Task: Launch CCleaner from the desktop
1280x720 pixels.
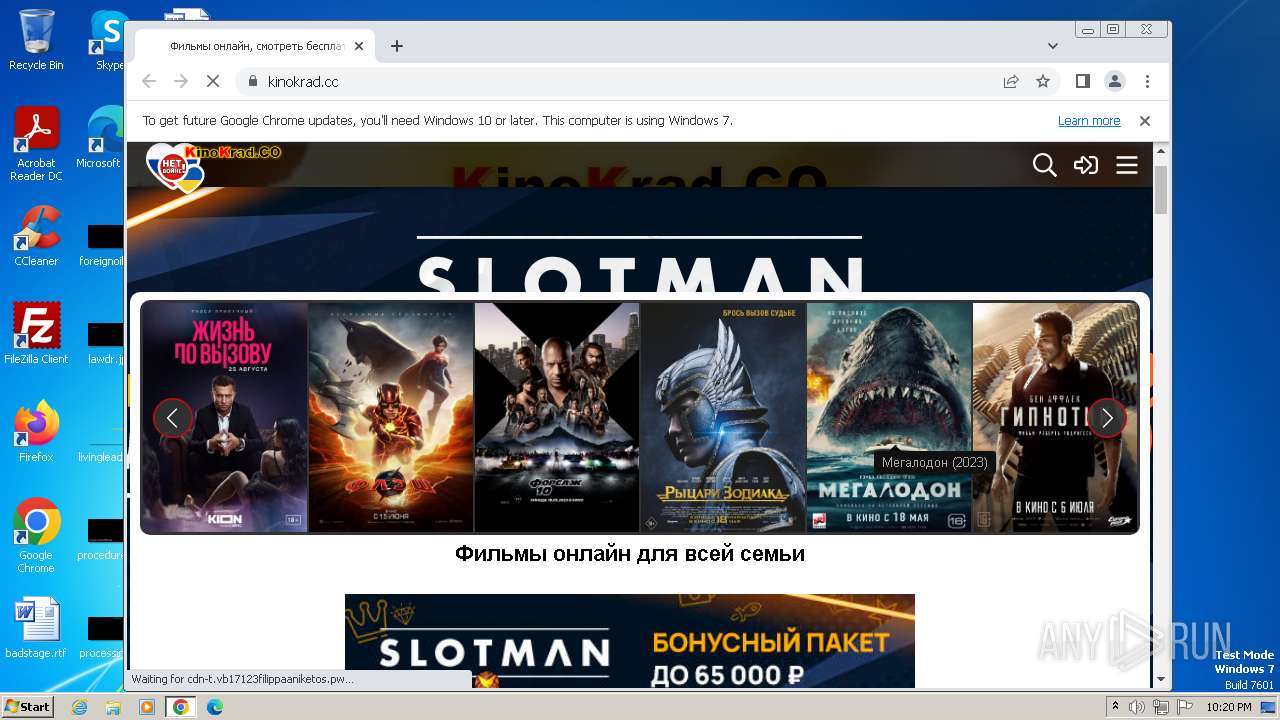Action: tap(36, 236)
